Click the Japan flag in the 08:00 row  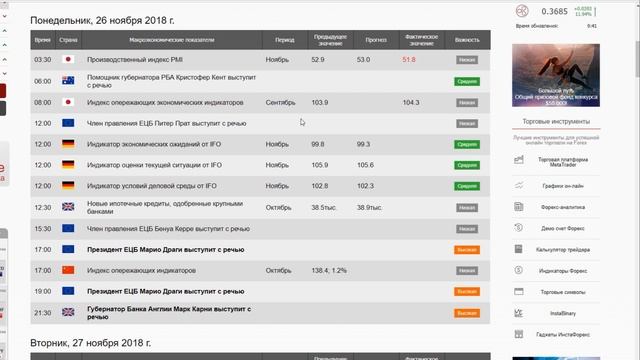click(68, 102)
